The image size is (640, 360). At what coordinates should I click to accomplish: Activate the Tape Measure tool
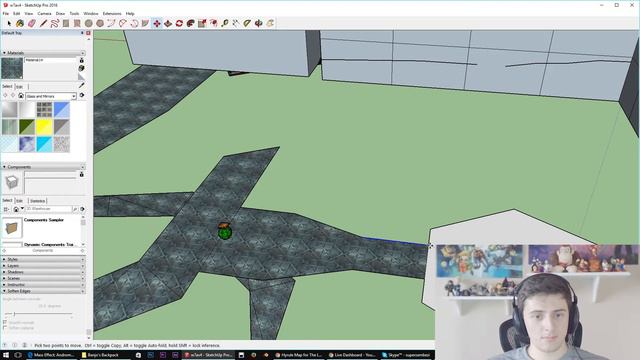(225, 24)
